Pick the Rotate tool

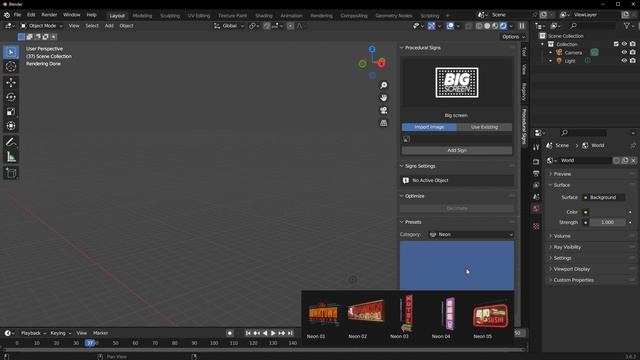tap(11, 97)
